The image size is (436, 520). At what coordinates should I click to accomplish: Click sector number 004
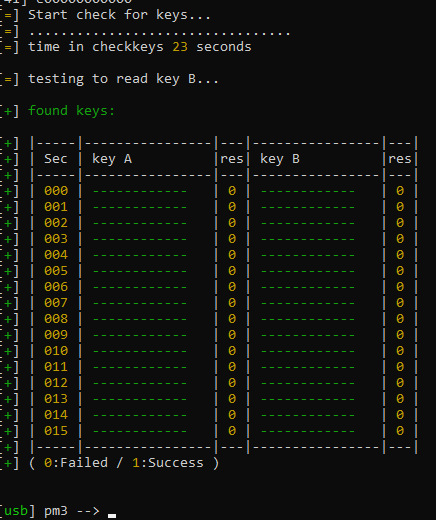(56, 255)
